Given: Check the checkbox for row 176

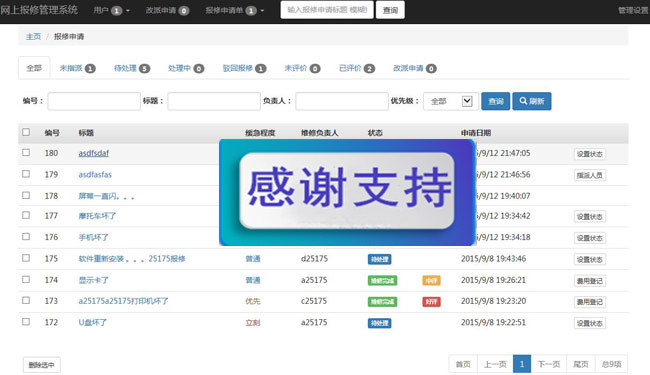Looking at the screenshot, I should 26,237.
